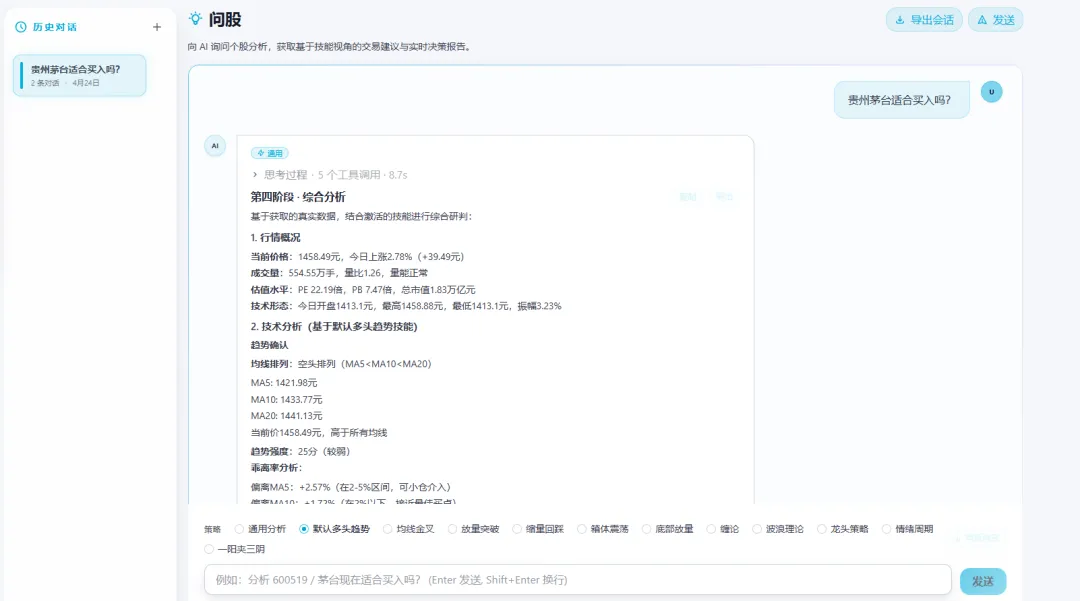This screenshot has height=601, width=1080.
Task: Select the 情绪周期 strategy radio
Action: click(886, 529)
